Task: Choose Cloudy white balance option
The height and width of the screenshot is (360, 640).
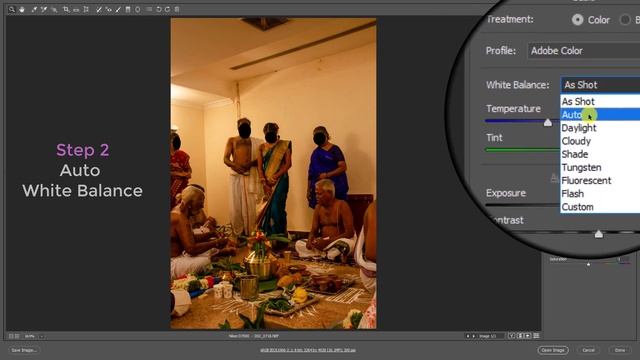Action: (600, 141)
